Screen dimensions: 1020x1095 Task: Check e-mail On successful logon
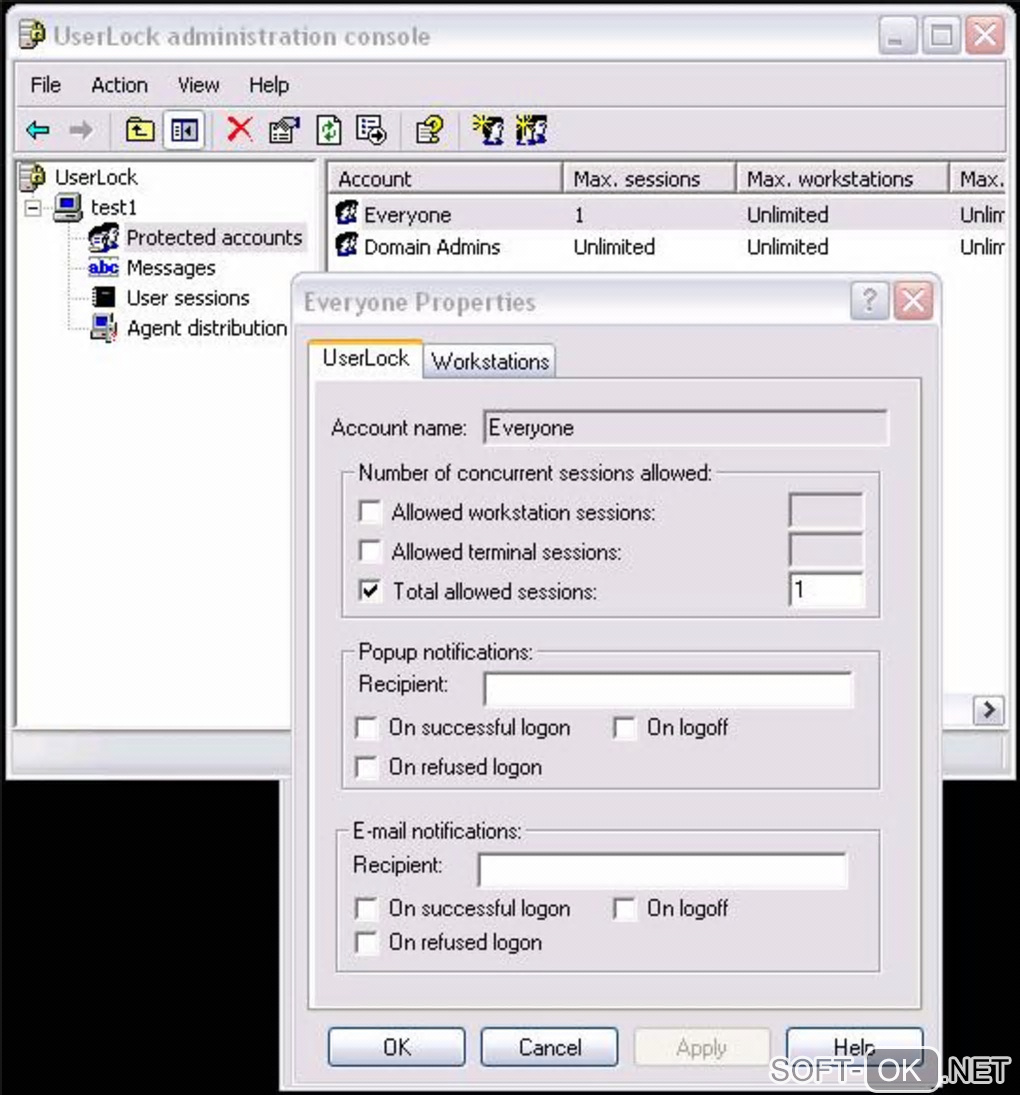click(x=367, y=909)
